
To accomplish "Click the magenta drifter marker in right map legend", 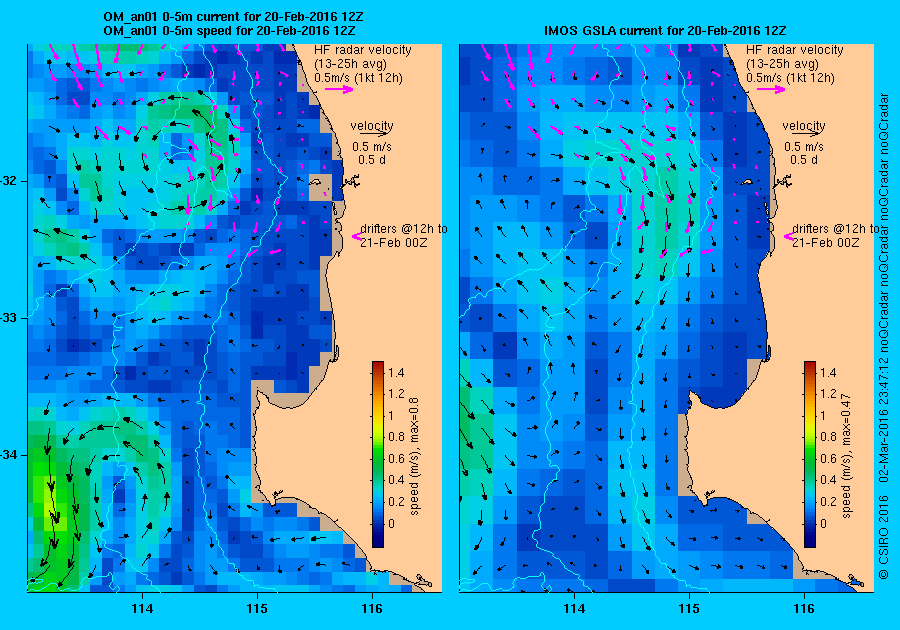I will pyautogui.click(x=789, y=236).
